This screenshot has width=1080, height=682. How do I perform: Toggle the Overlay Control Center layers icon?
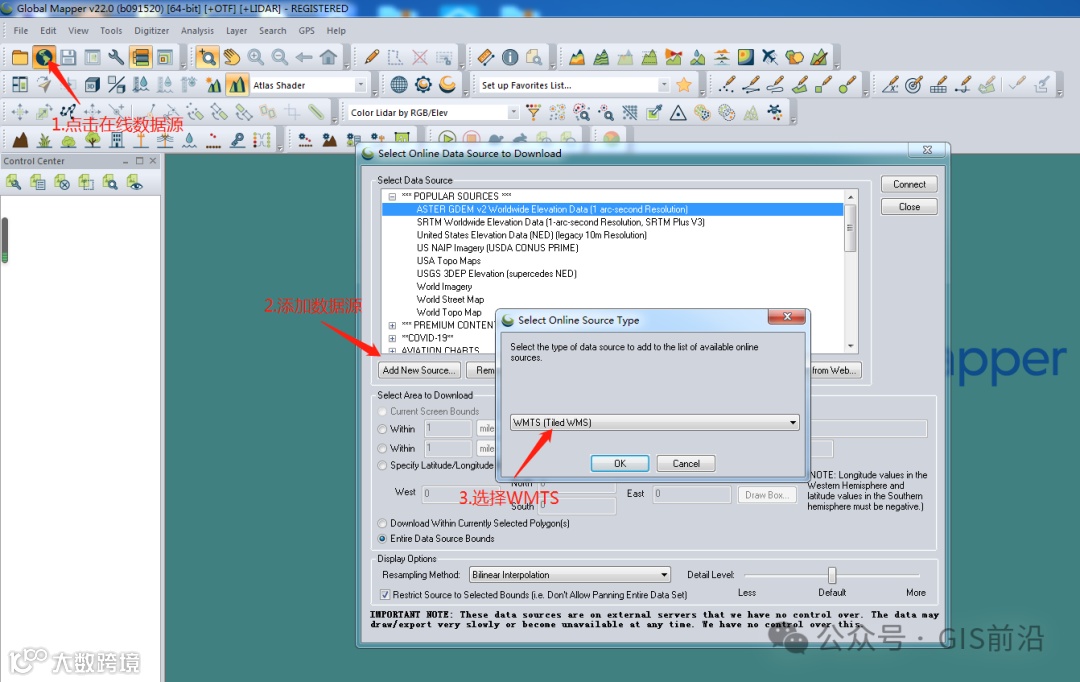pyautogui.click(x=141, y=57)
